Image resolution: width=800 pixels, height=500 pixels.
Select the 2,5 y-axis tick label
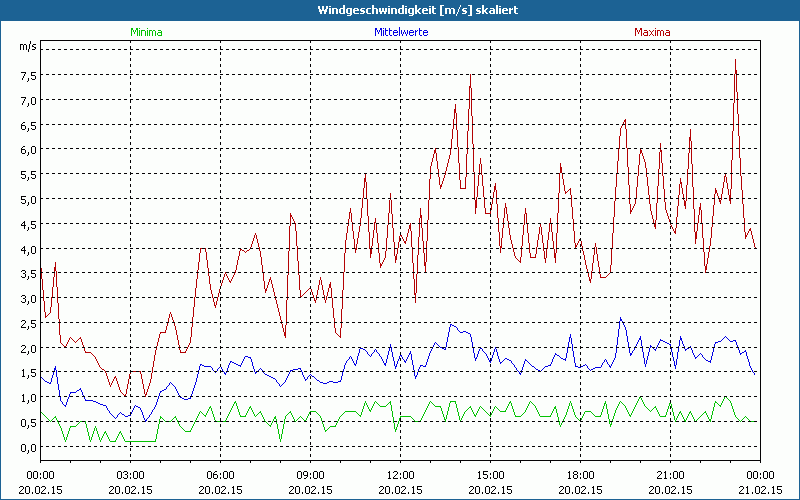27,323
